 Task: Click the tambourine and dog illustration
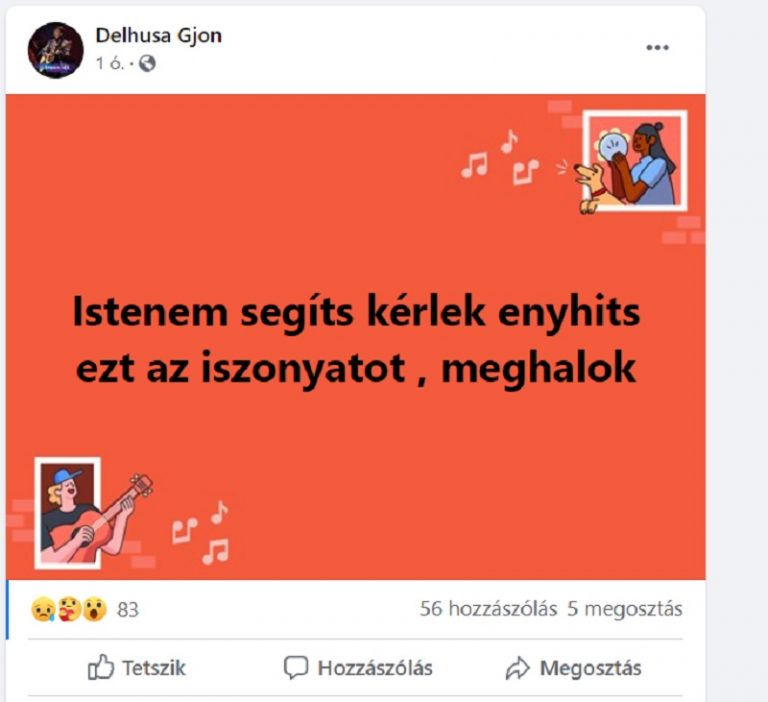pyautogui.click(x=631, y=163)
